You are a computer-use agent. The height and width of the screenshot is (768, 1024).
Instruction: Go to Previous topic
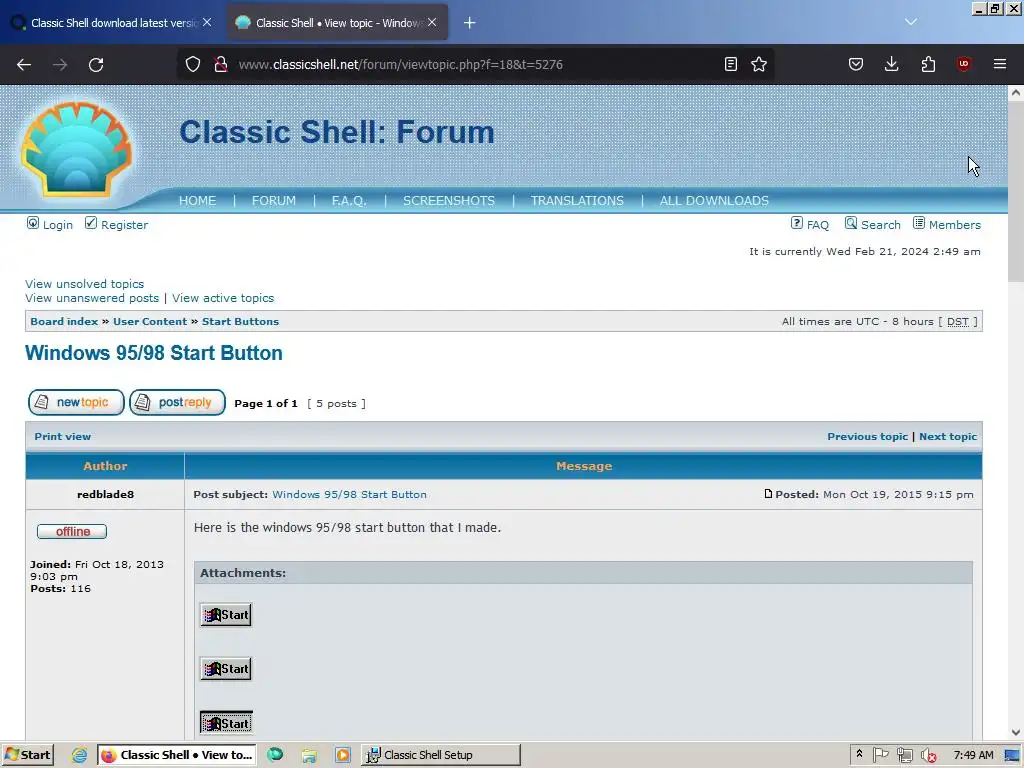tap(867, 436)
